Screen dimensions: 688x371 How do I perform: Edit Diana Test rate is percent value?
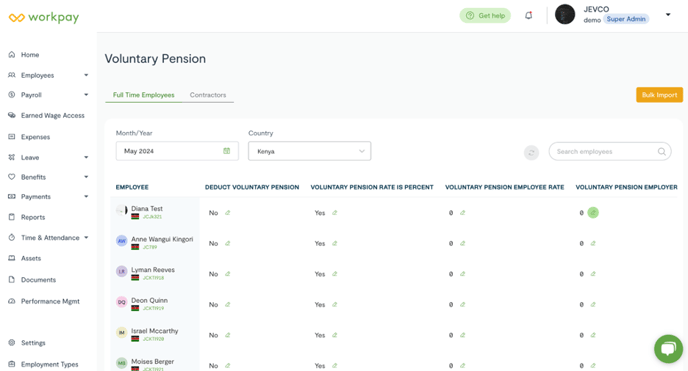[x=334, y=213]
